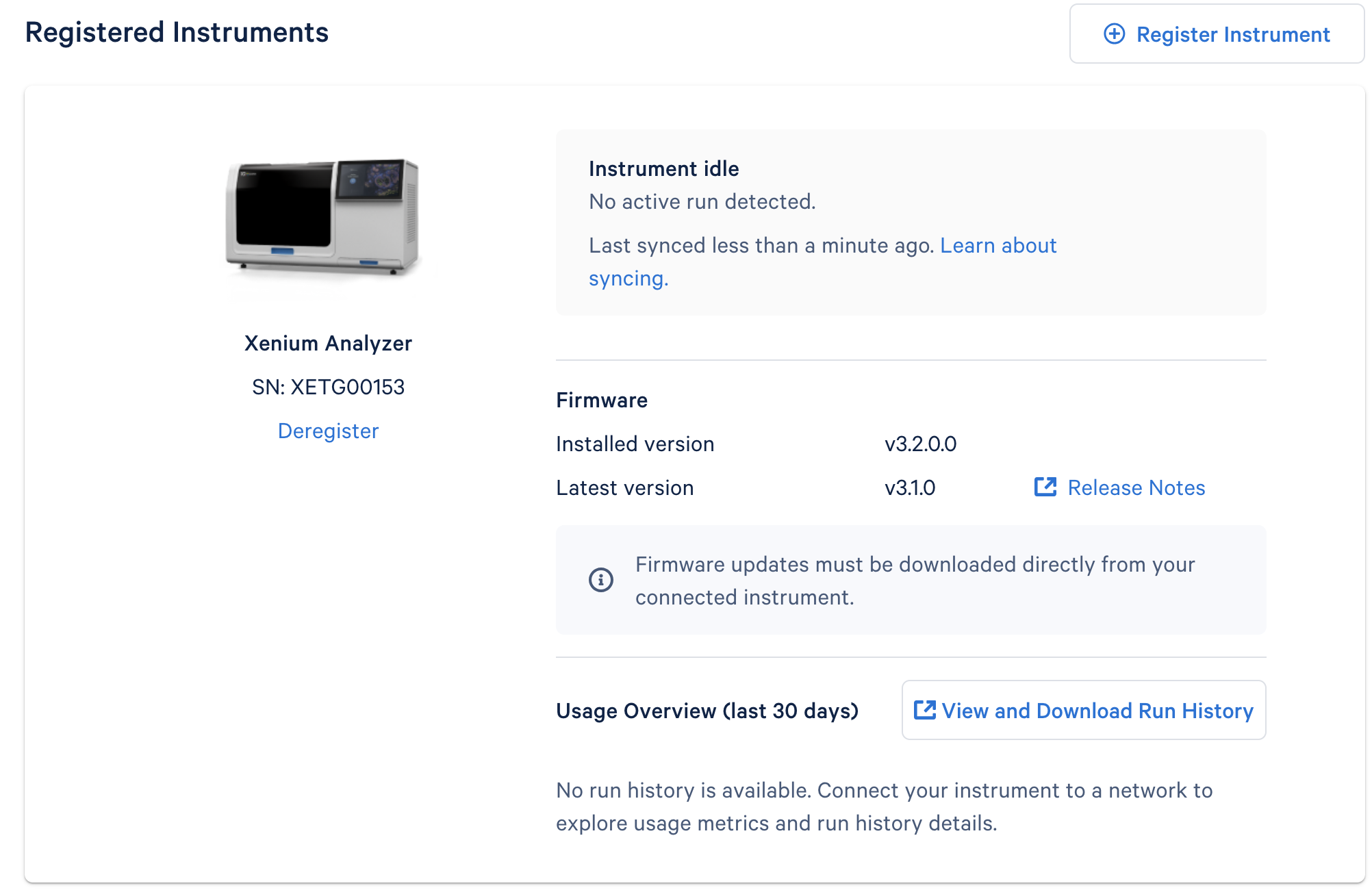
Task: Click the external-link icon in Run History button
Action: tap(924, 710)
